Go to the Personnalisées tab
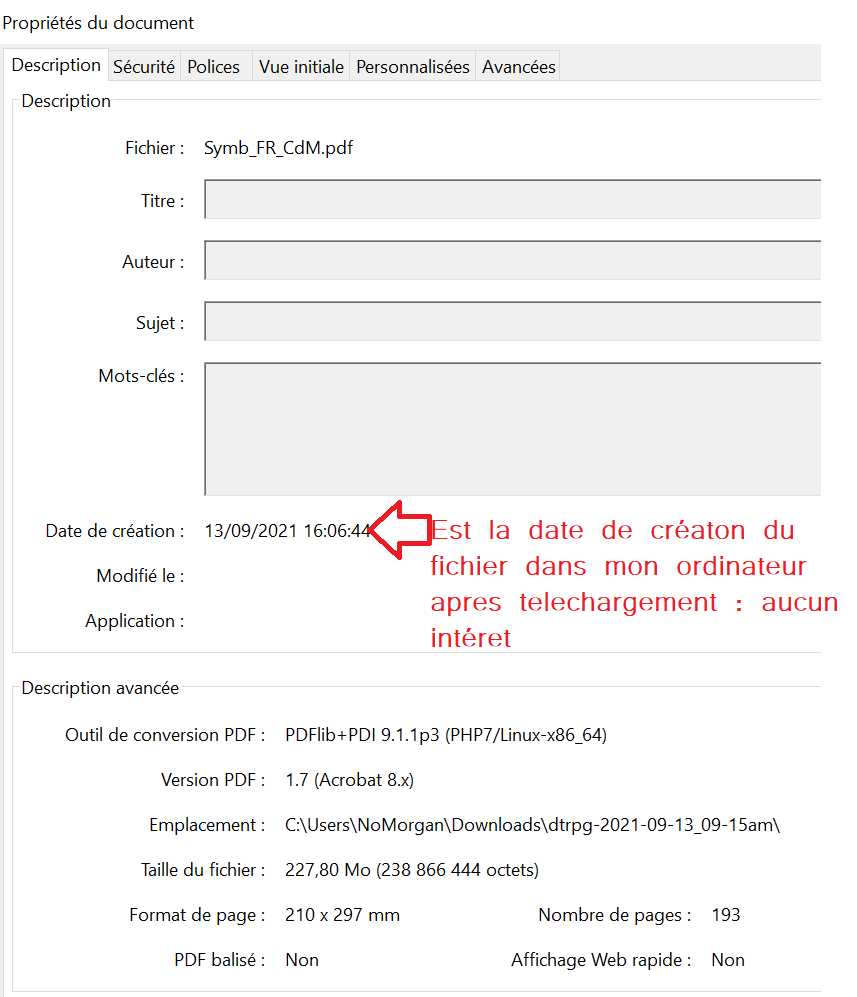This screenshot has width=857, height=997. (x=412, y=67)
